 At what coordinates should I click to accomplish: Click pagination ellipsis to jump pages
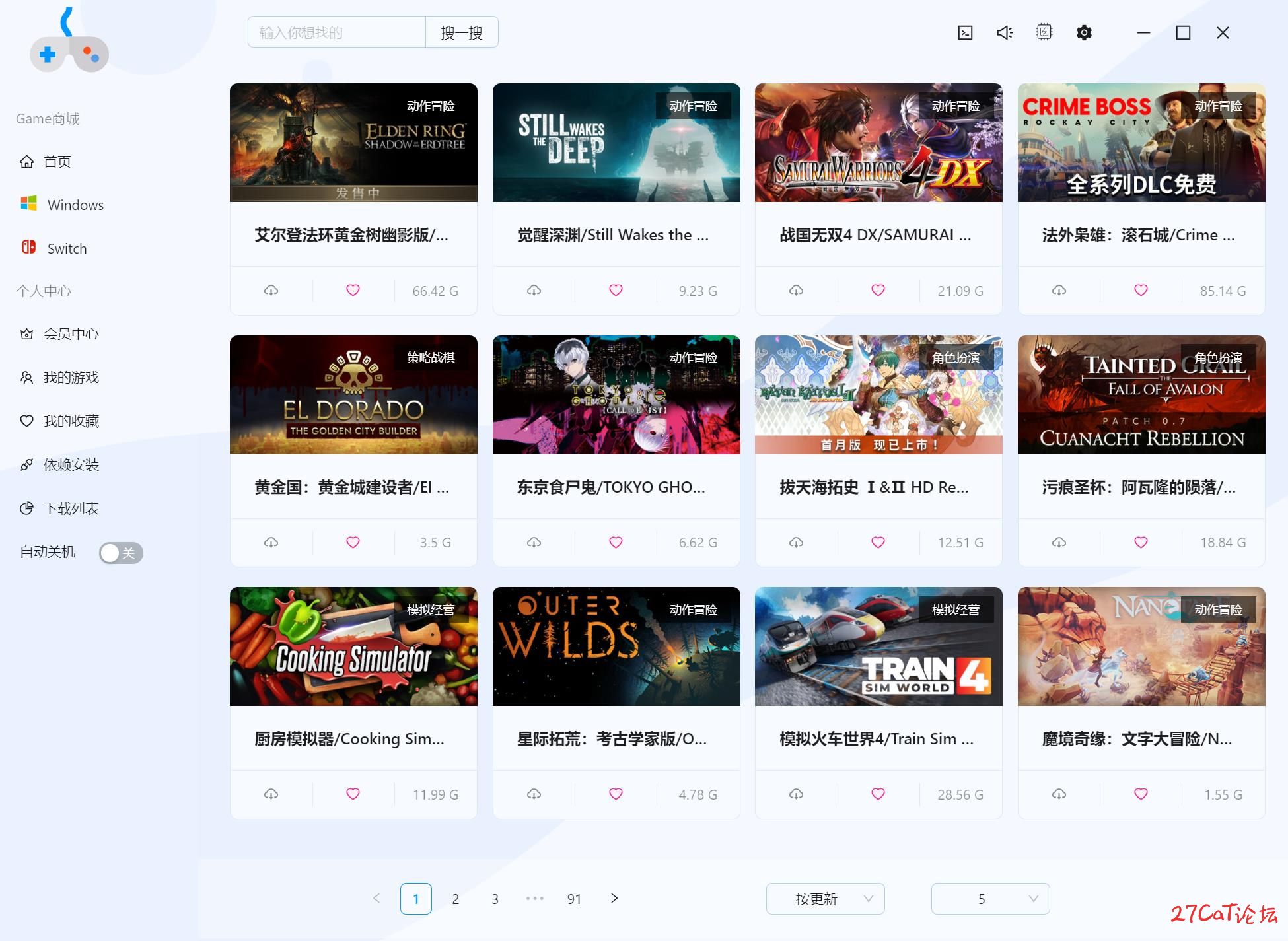[x=534, y=899]
